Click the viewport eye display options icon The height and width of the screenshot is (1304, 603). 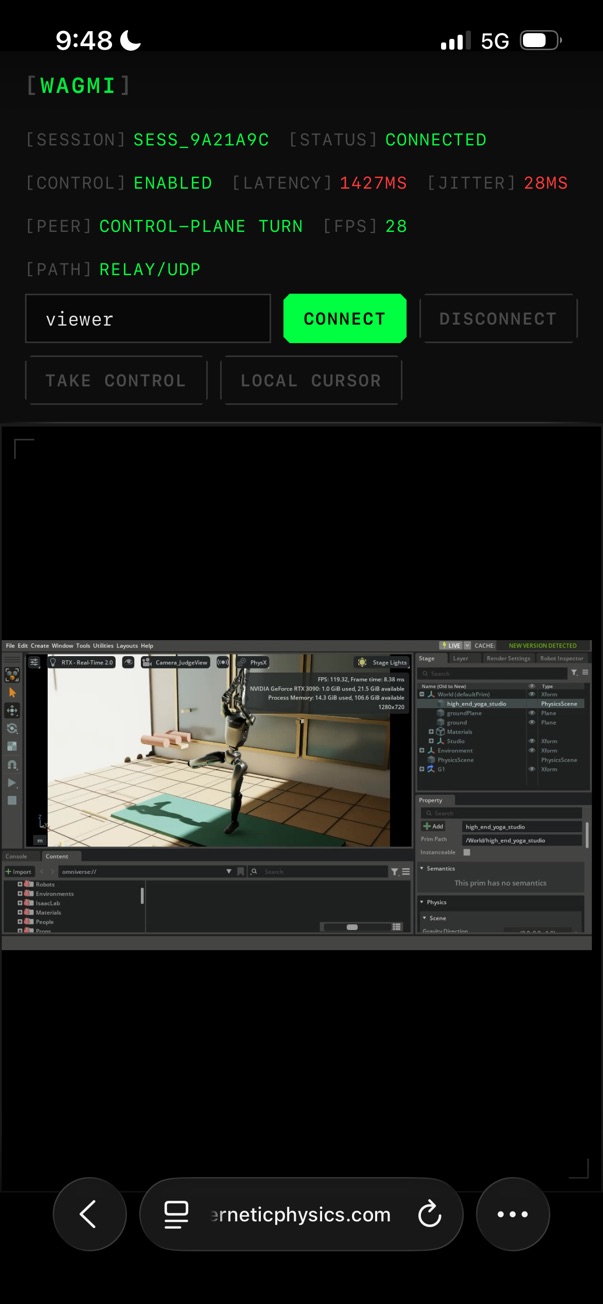coord(128,662)
